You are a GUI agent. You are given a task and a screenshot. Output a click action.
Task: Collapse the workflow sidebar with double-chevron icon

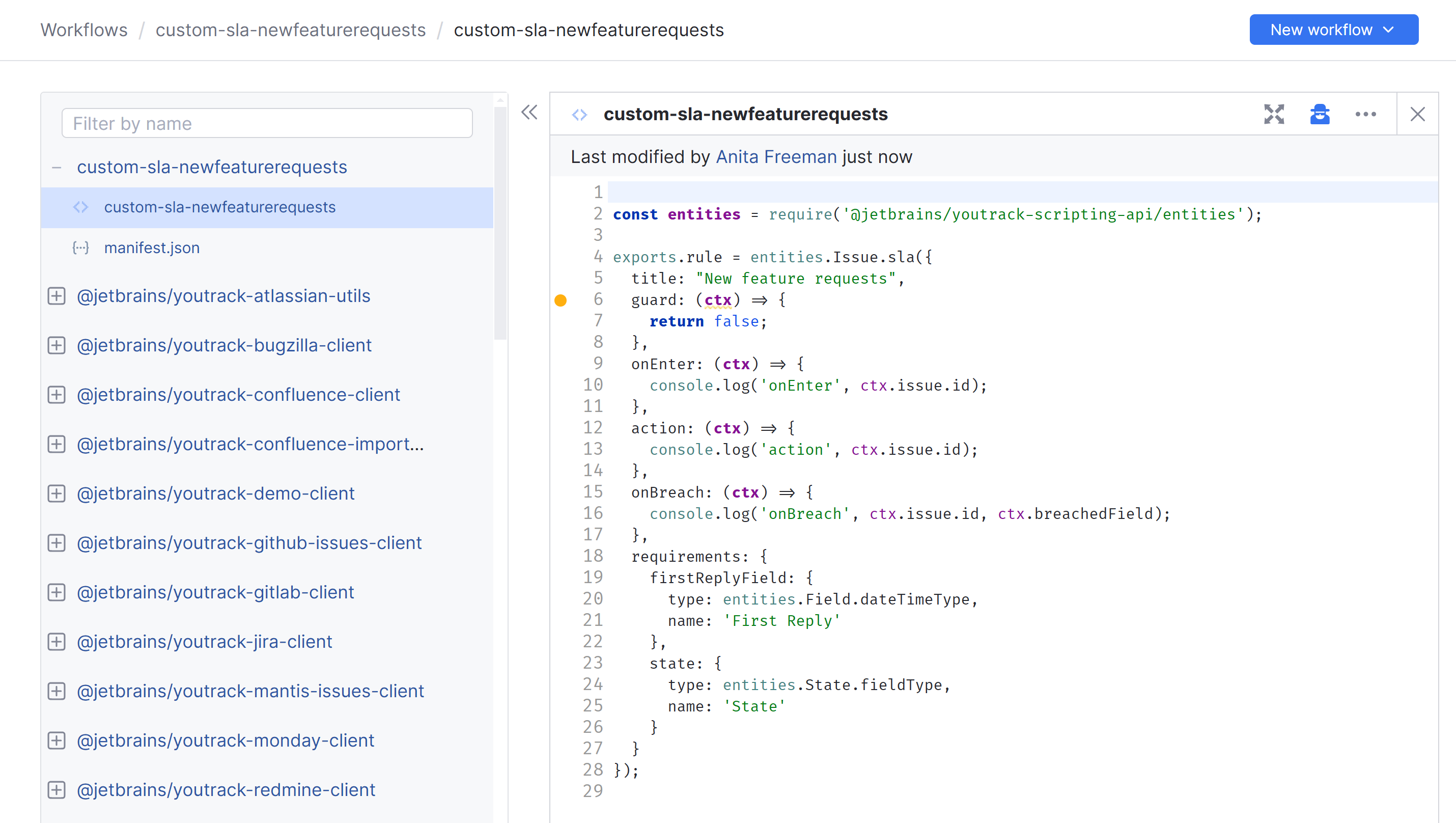pos(529,113)
